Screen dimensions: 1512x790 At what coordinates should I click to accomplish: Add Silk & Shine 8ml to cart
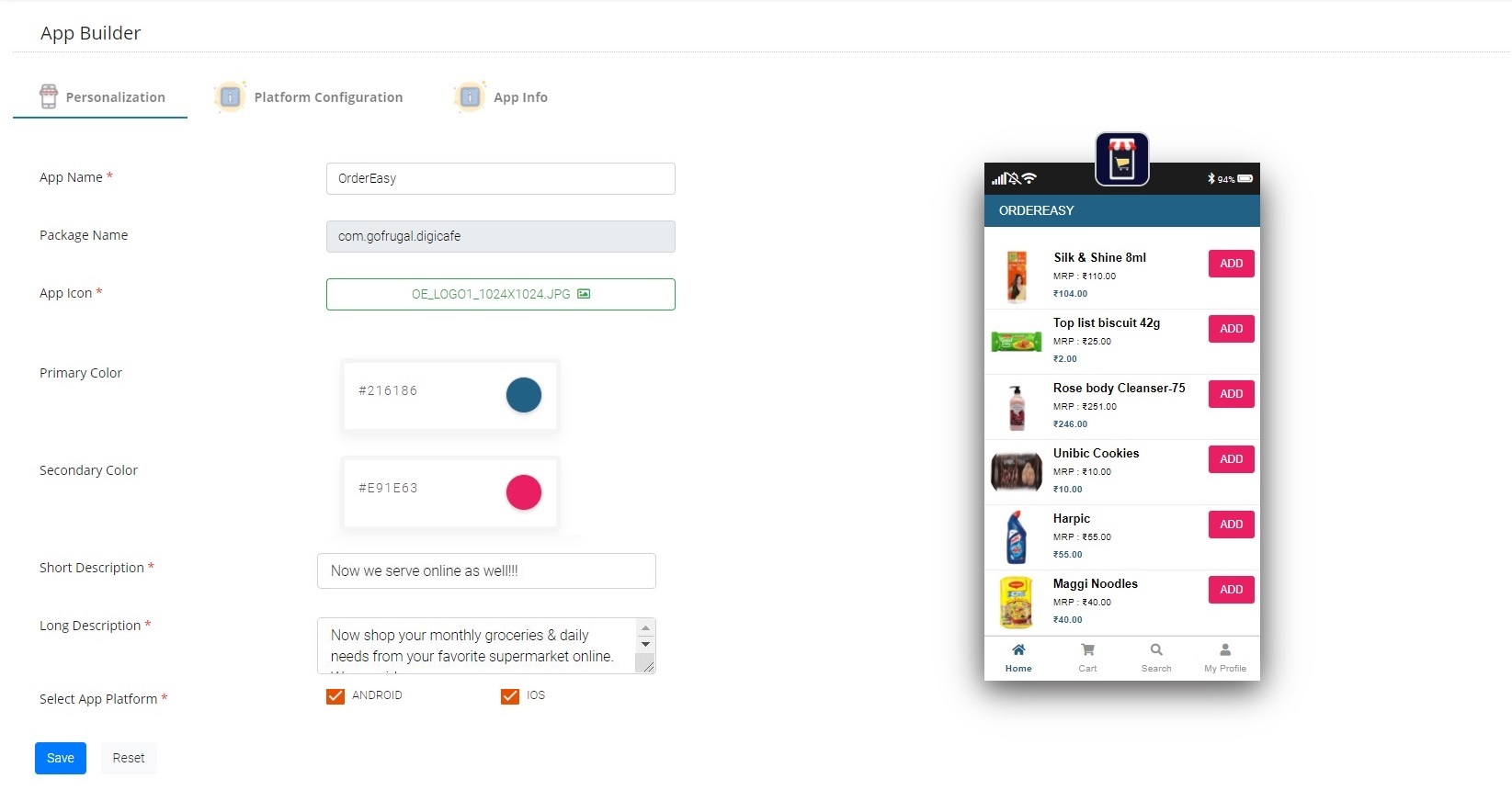[1232, 264]
